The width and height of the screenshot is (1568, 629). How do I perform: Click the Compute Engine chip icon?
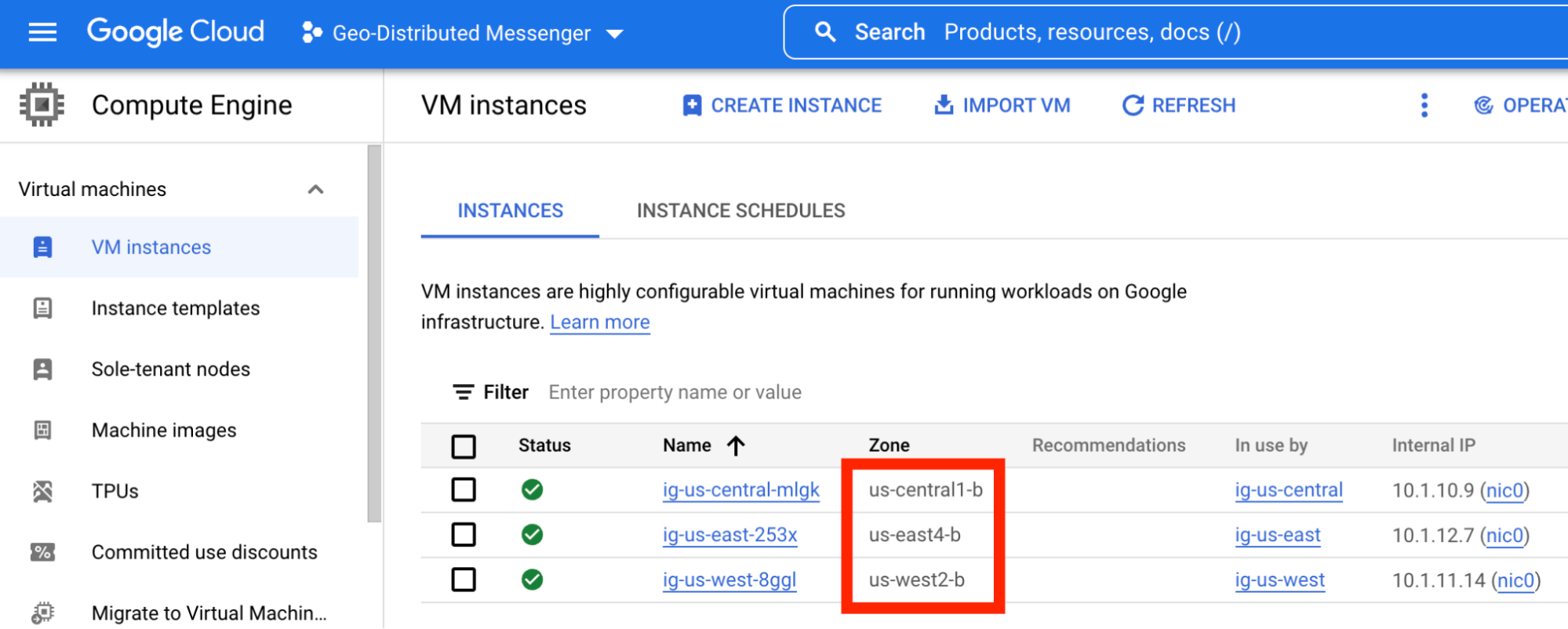click(x=42, y=105)
